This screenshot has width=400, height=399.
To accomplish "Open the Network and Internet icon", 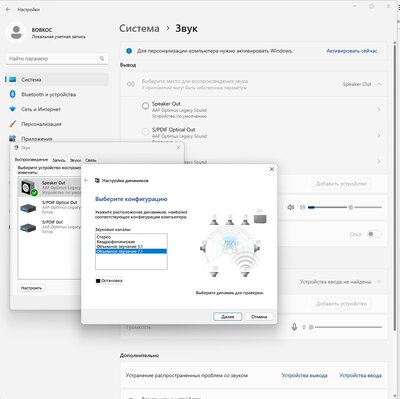I will (x=13, y=109).
